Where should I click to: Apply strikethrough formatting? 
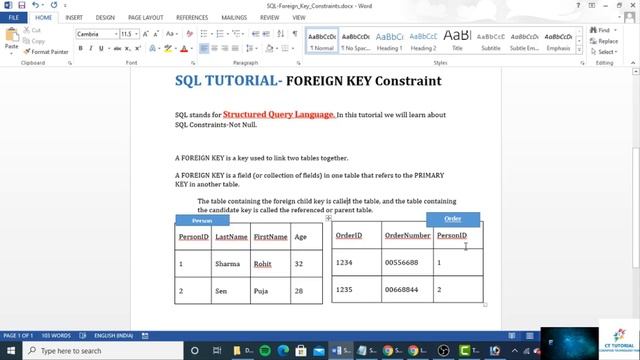[117, 49]
